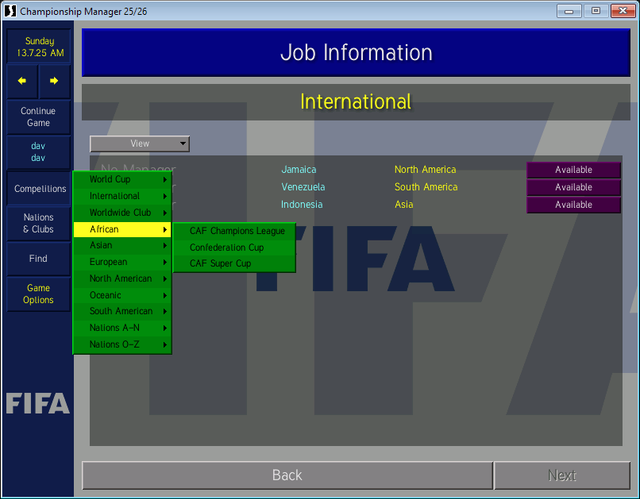Expand the International submenu
This screenshot has height=499, width=640.
pyautogui.click(x=122, y=196)
